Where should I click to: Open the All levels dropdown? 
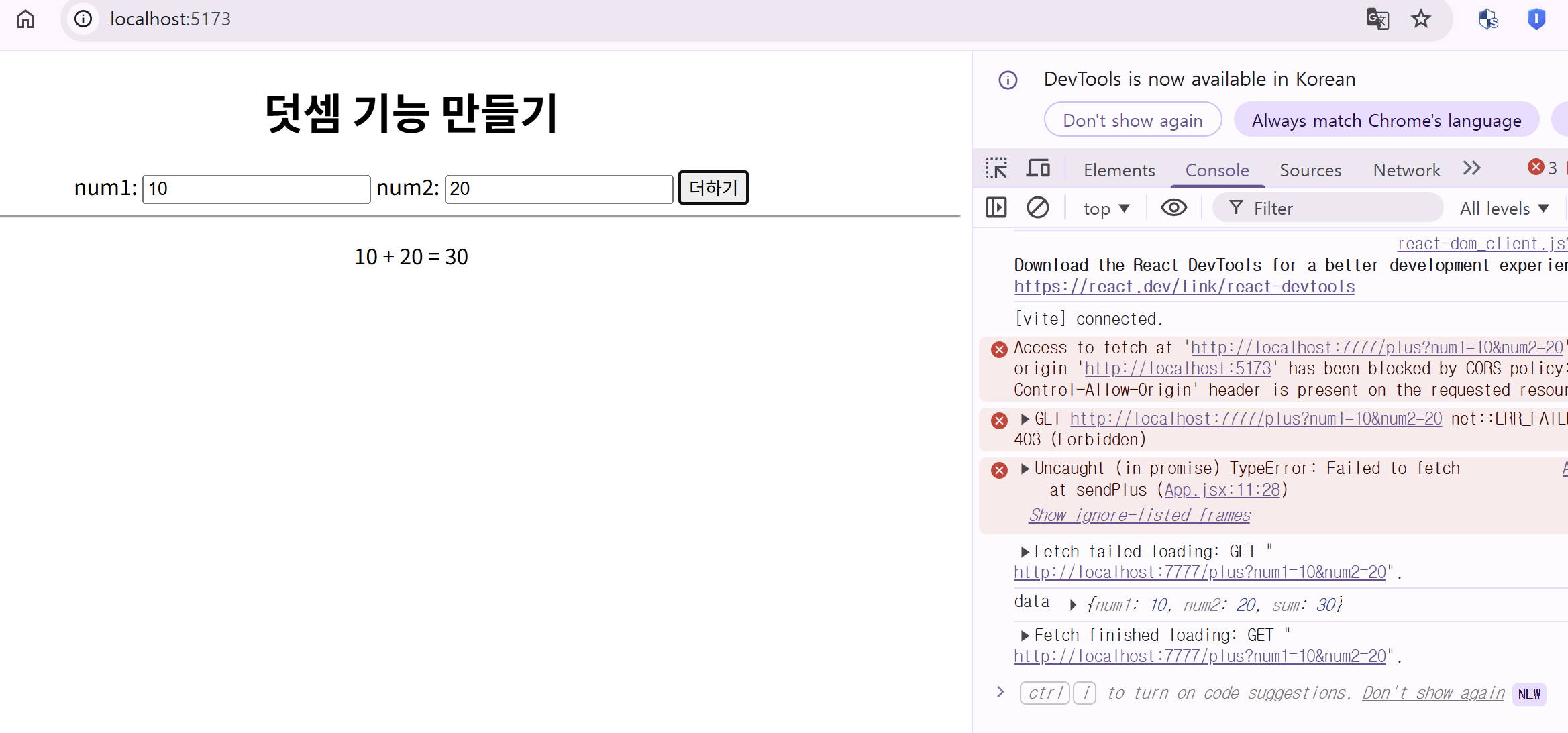pyautogui.click(x=1504, y=209)
